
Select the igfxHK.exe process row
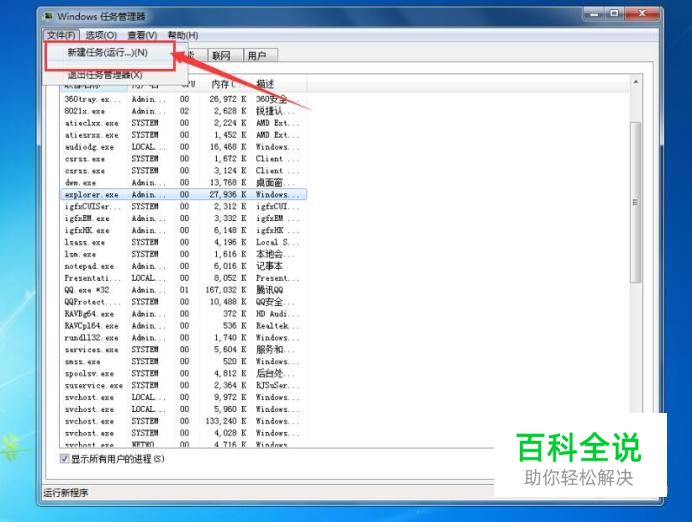click(x=183, y=230)
